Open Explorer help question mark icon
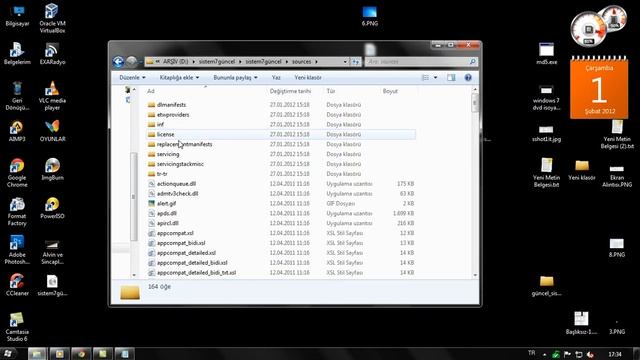The height and width of the screenshot is (360, 640). click(468, 78)
